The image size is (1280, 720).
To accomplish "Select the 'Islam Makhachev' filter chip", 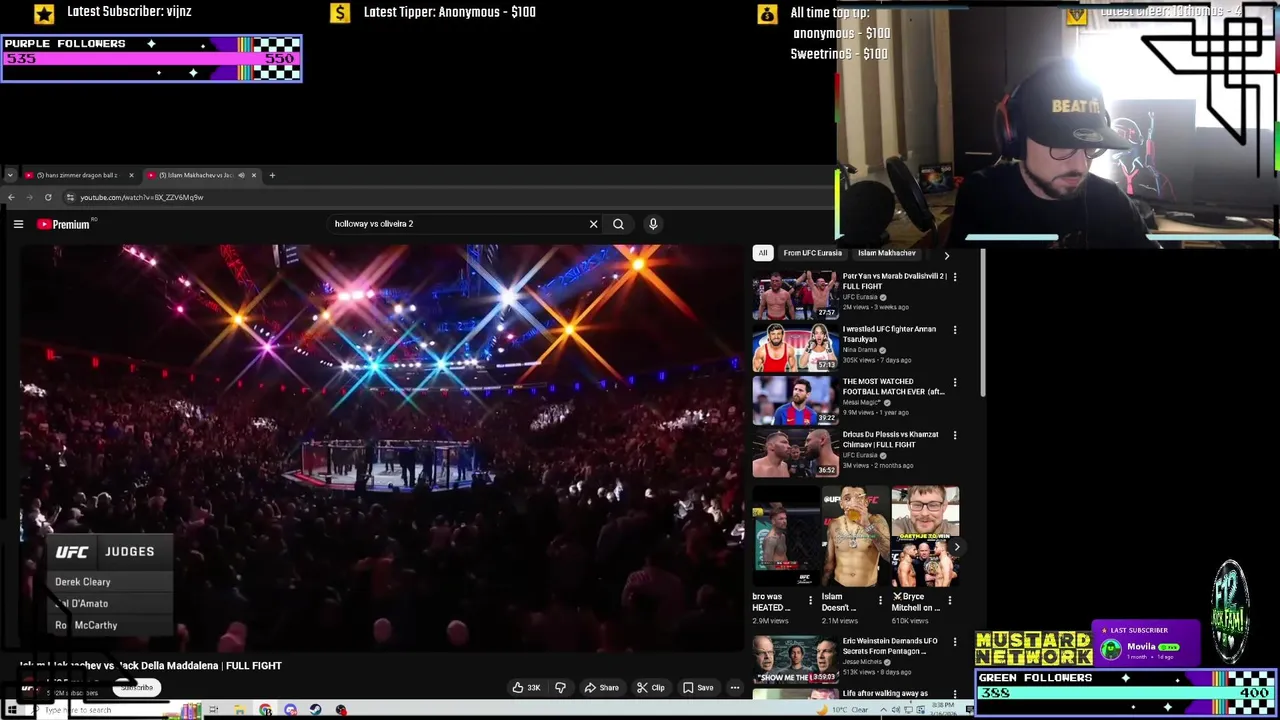I will 886,253.
